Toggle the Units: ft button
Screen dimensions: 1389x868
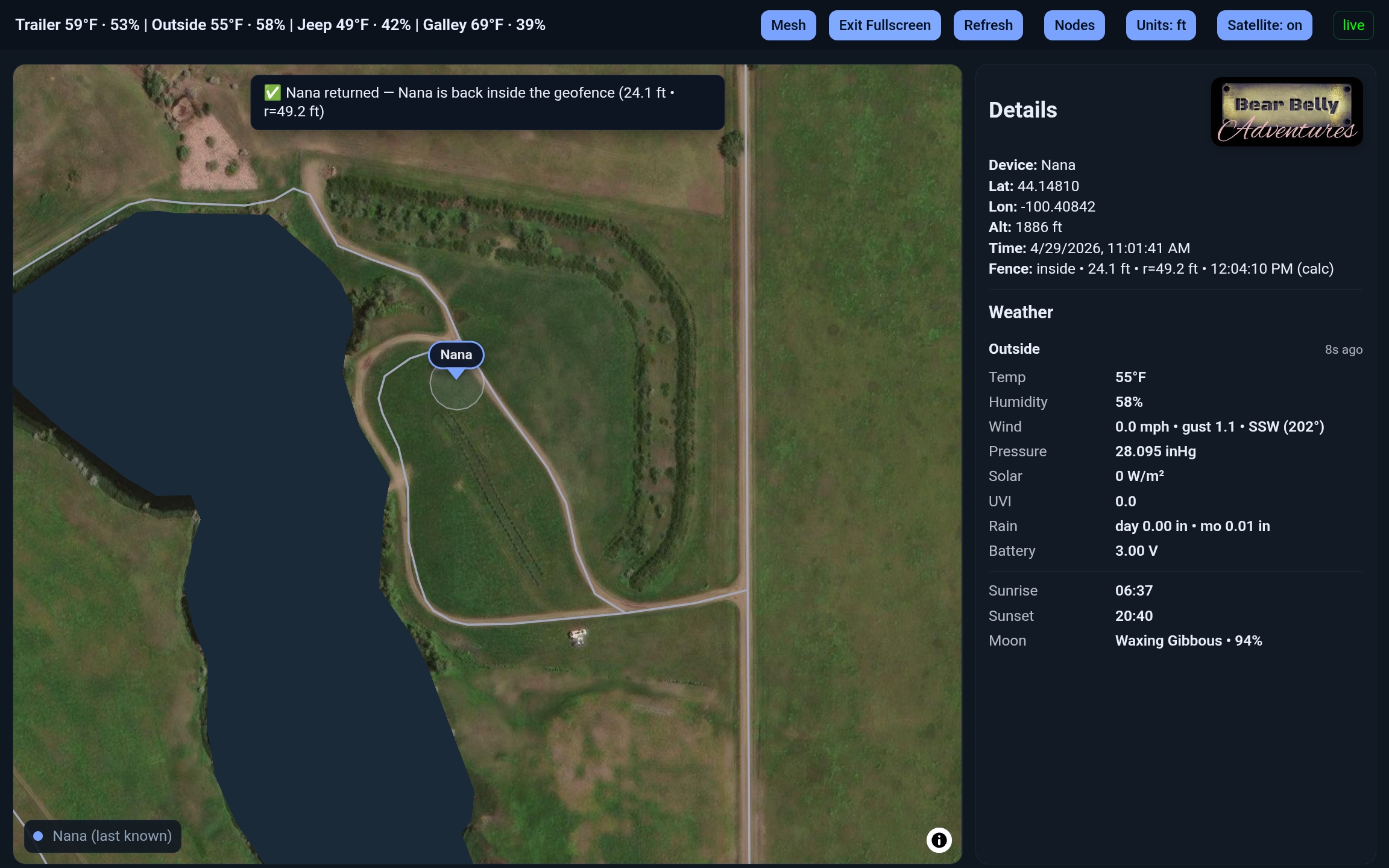[1161, 25]
